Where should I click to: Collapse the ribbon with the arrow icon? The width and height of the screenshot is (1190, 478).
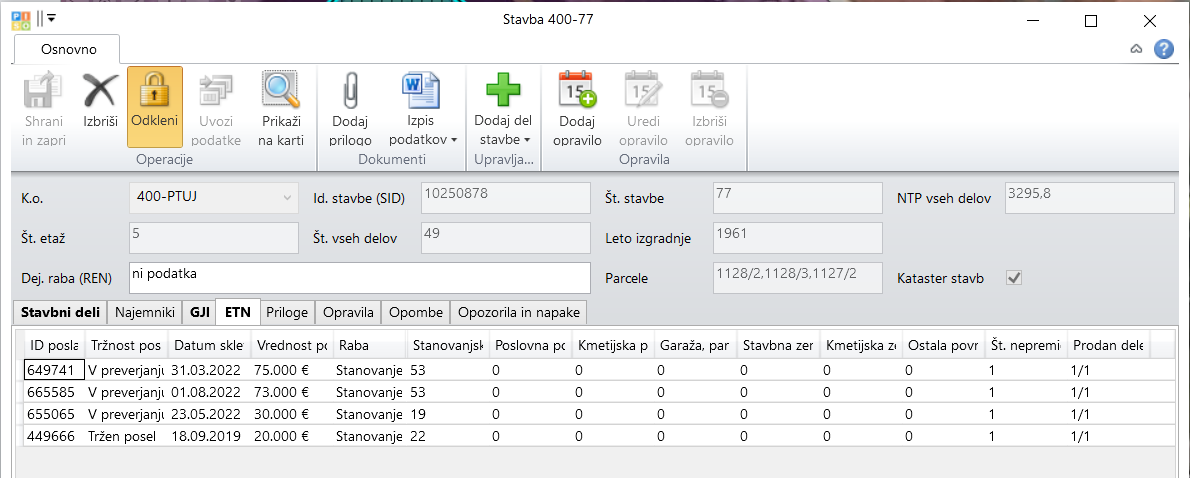[1136, 49]
